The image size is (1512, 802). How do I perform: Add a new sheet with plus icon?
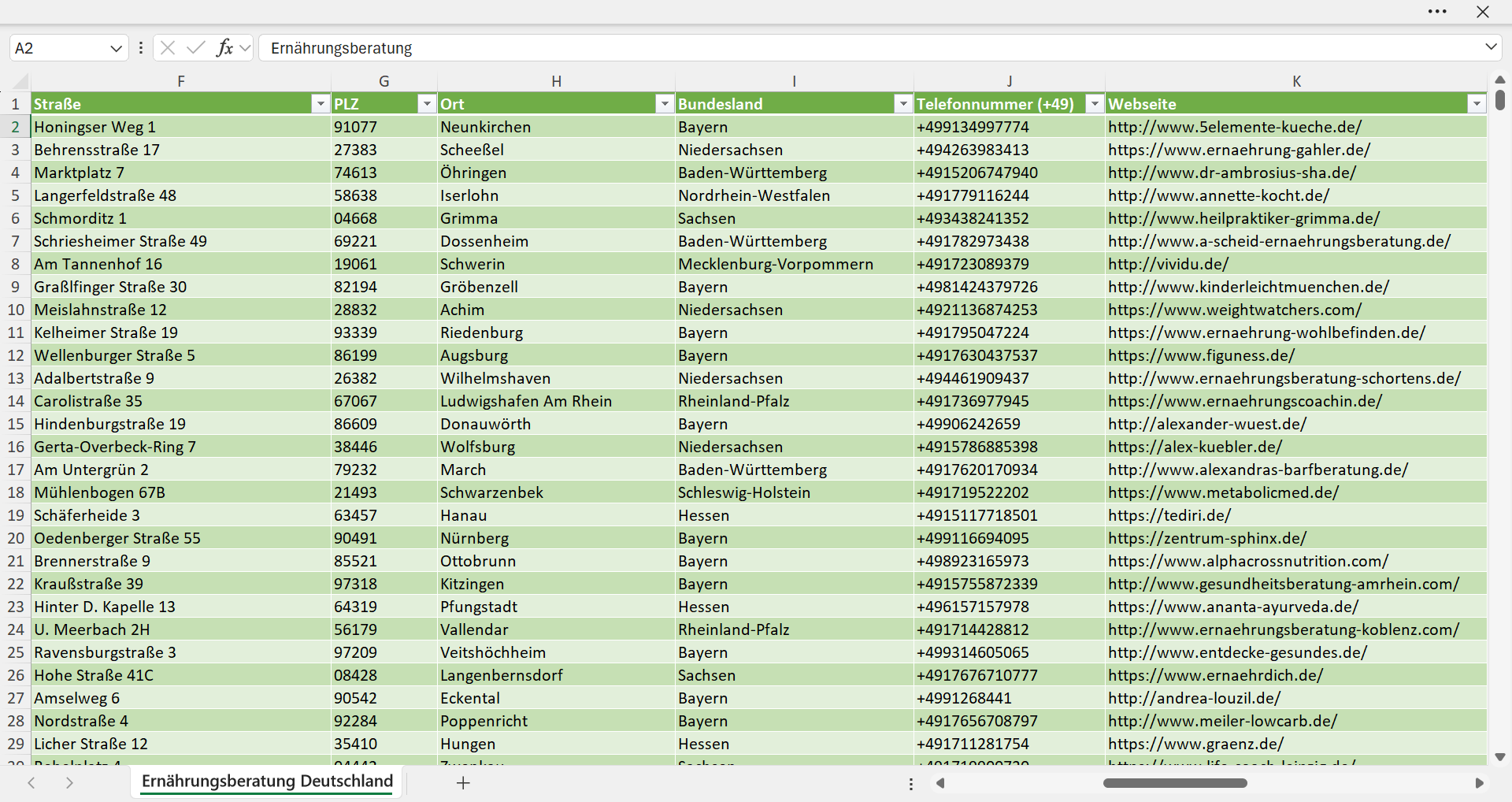pos(463,783)
